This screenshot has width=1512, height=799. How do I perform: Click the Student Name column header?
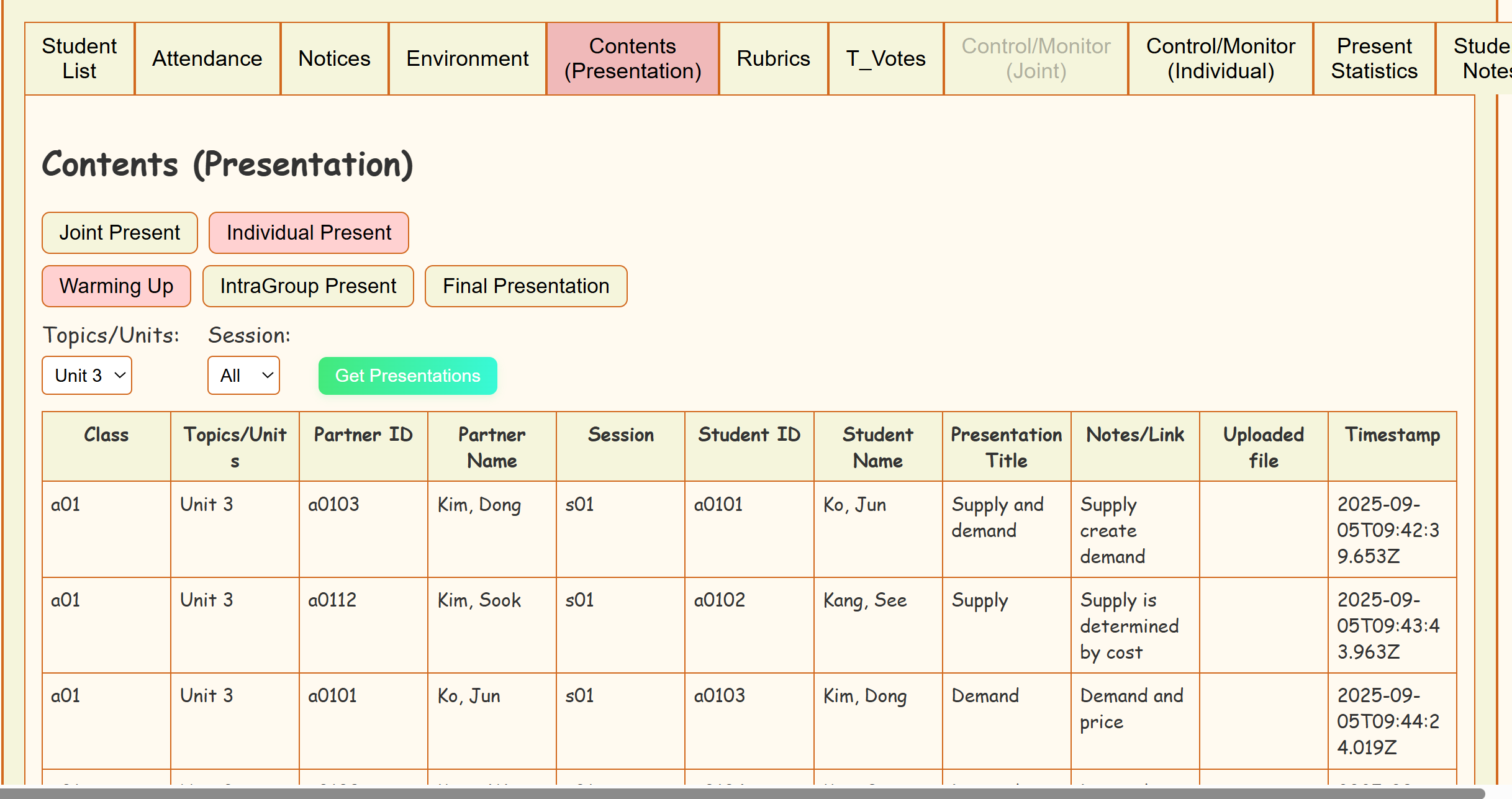click(x=877, y=447)
